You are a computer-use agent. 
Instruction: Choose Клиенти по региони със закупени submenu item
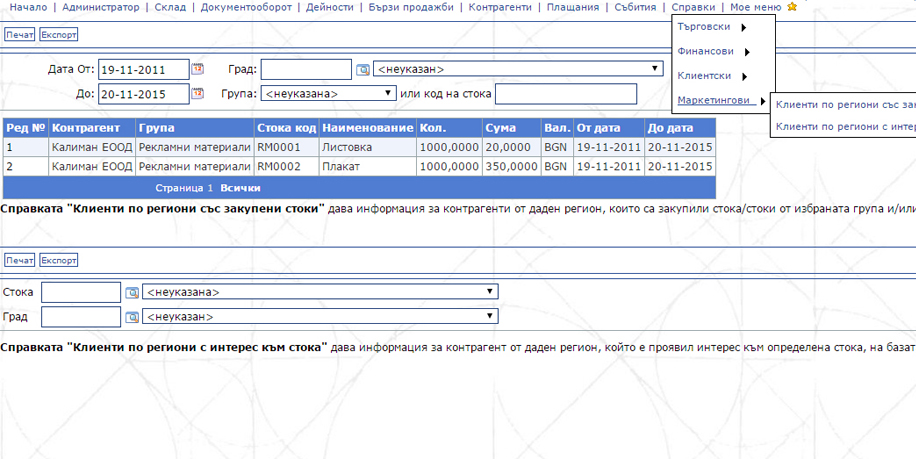(x=845, y=105)
